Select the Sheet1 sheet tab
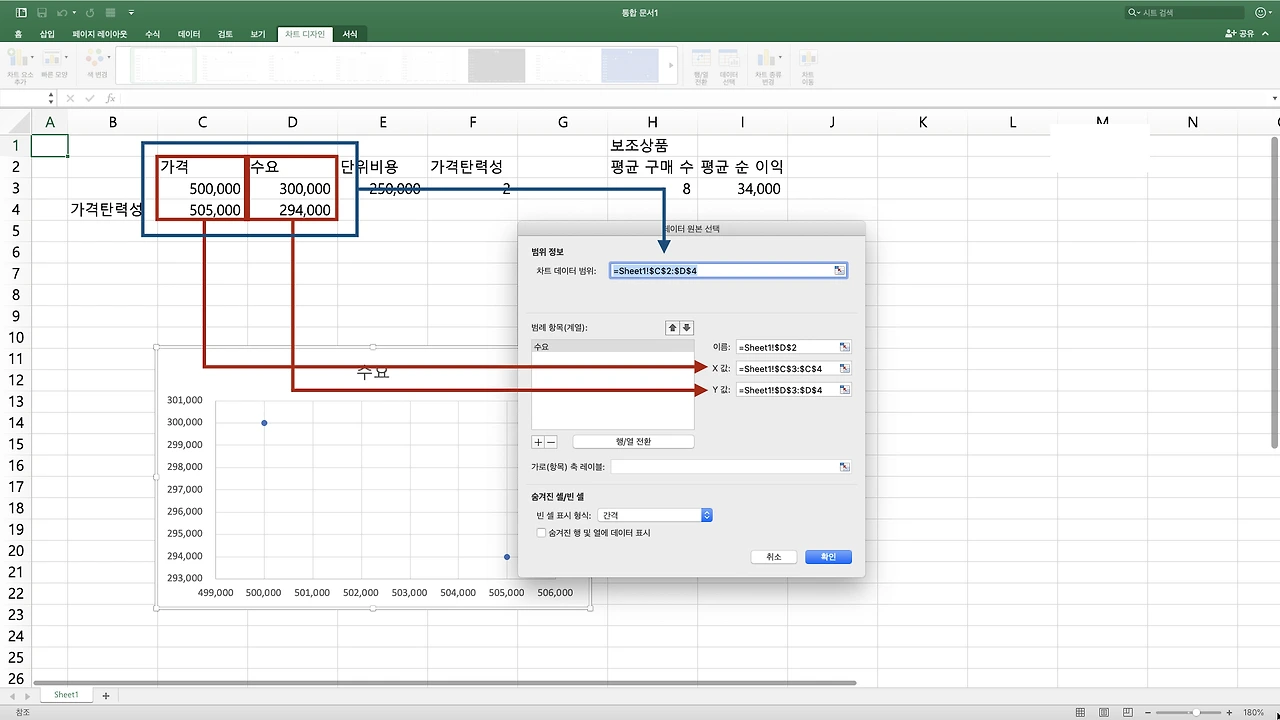The image size is (1280, 720). (x=66, y=695)
